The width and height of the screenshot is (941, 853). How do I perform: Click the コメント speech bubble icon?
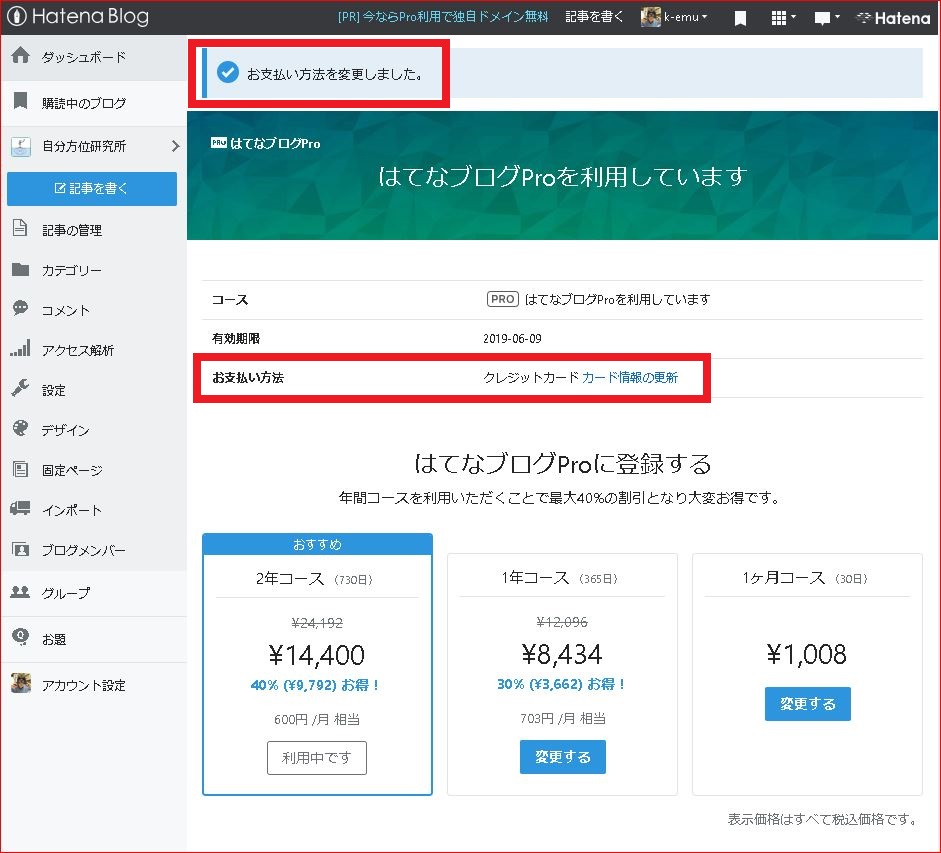(x=20, y=308)
